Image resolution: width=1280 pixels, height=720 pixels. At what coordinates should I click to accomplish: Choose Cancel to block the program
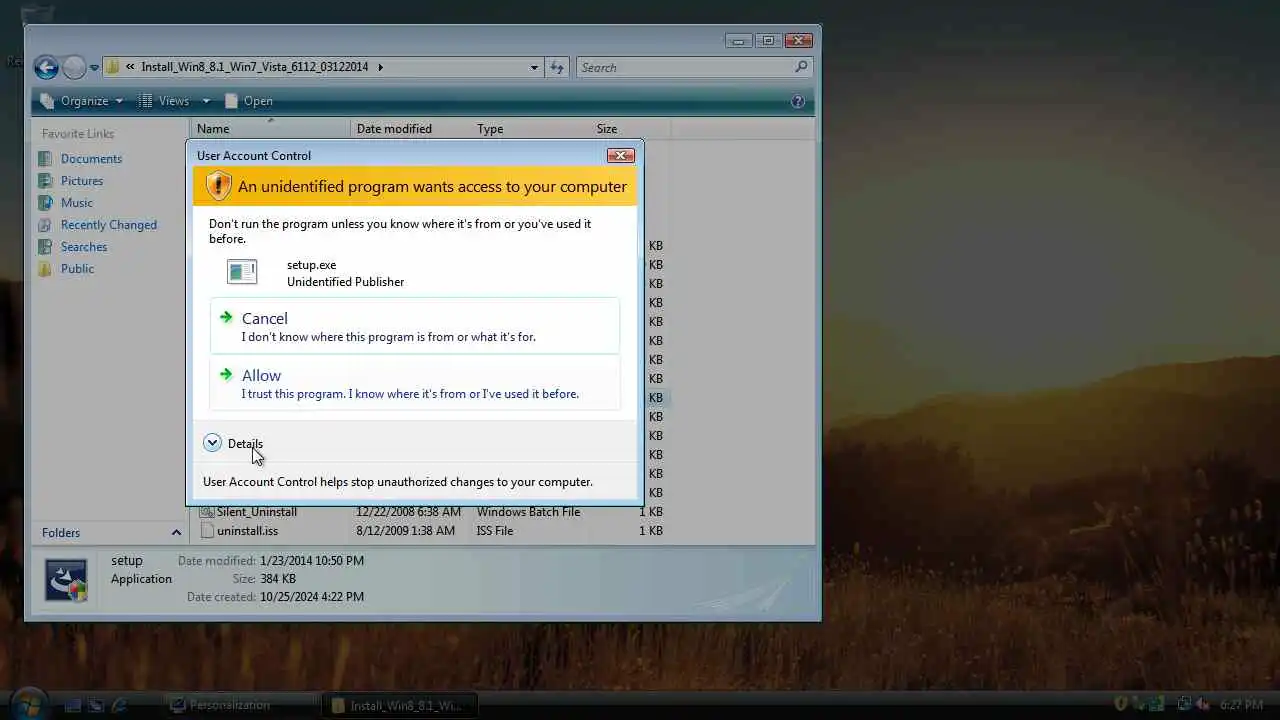pyautogui.click(x=414, y=326)
